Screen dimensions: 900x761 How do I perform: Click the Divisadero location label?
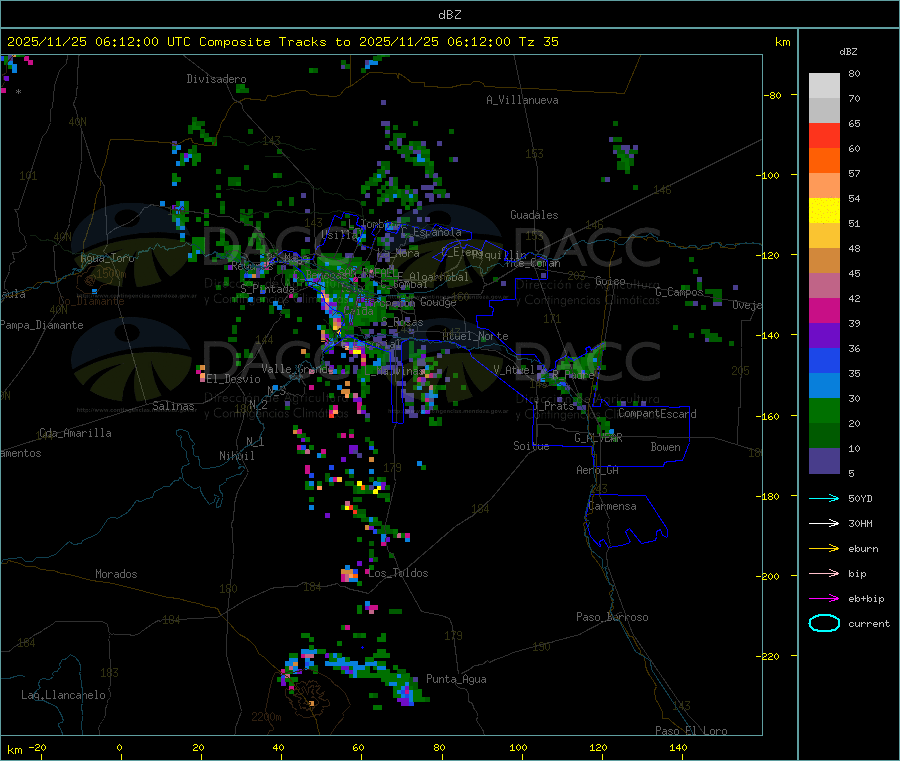216,79
